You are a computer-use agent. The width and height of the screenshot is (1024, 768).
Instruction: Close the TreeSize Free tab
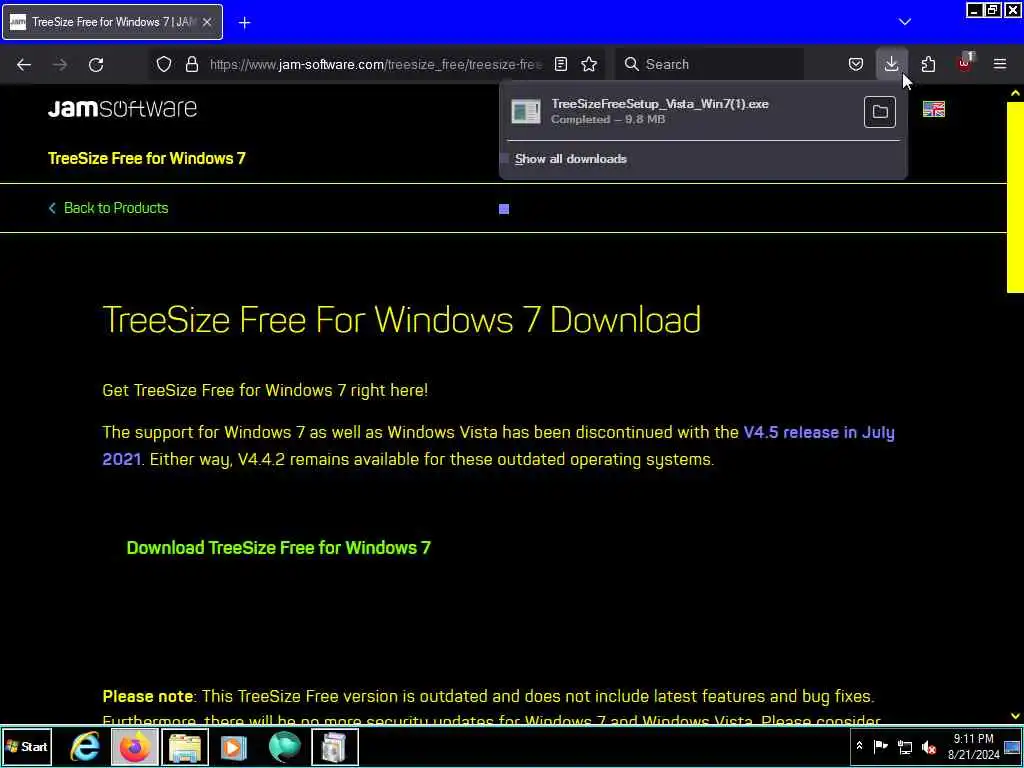pyautogui.click(x=207, y=22)
